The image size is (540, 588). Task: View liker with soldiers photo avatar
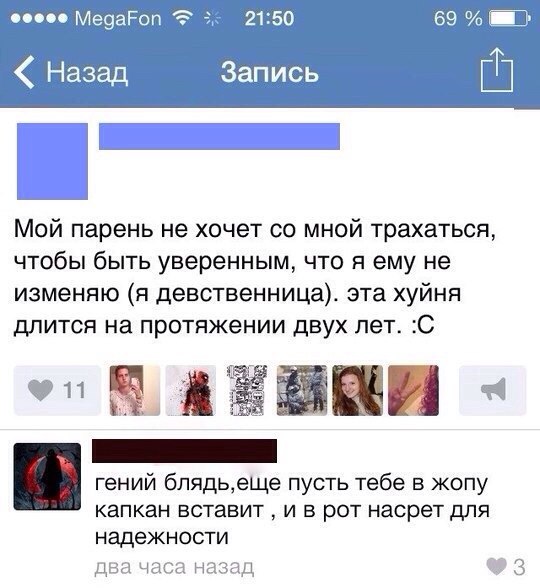302,390
